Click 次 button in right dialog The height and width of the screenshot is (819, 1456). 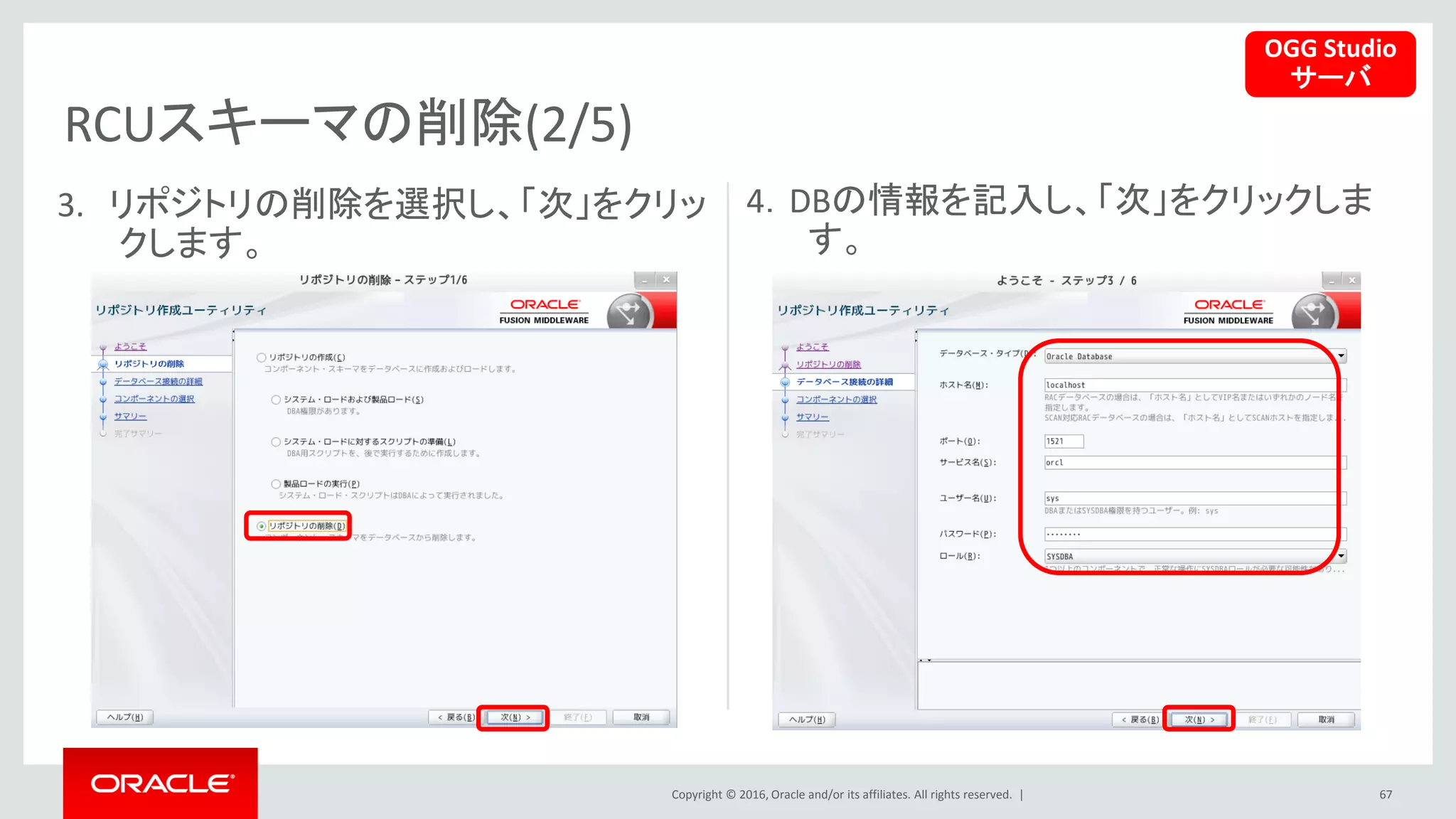(1199, 719)
